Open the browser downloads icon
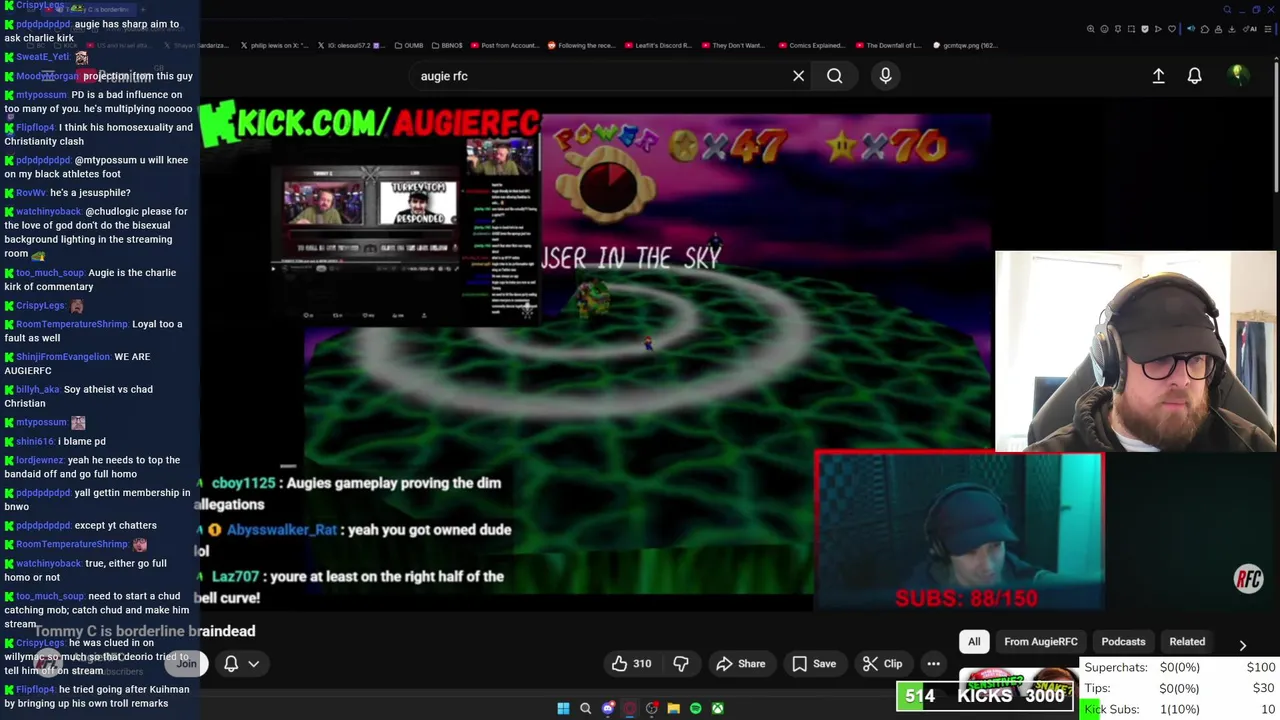Image resolution: width=1280 pixels, height=720 pixels. pyautogui.click(x=1232, y=29)
